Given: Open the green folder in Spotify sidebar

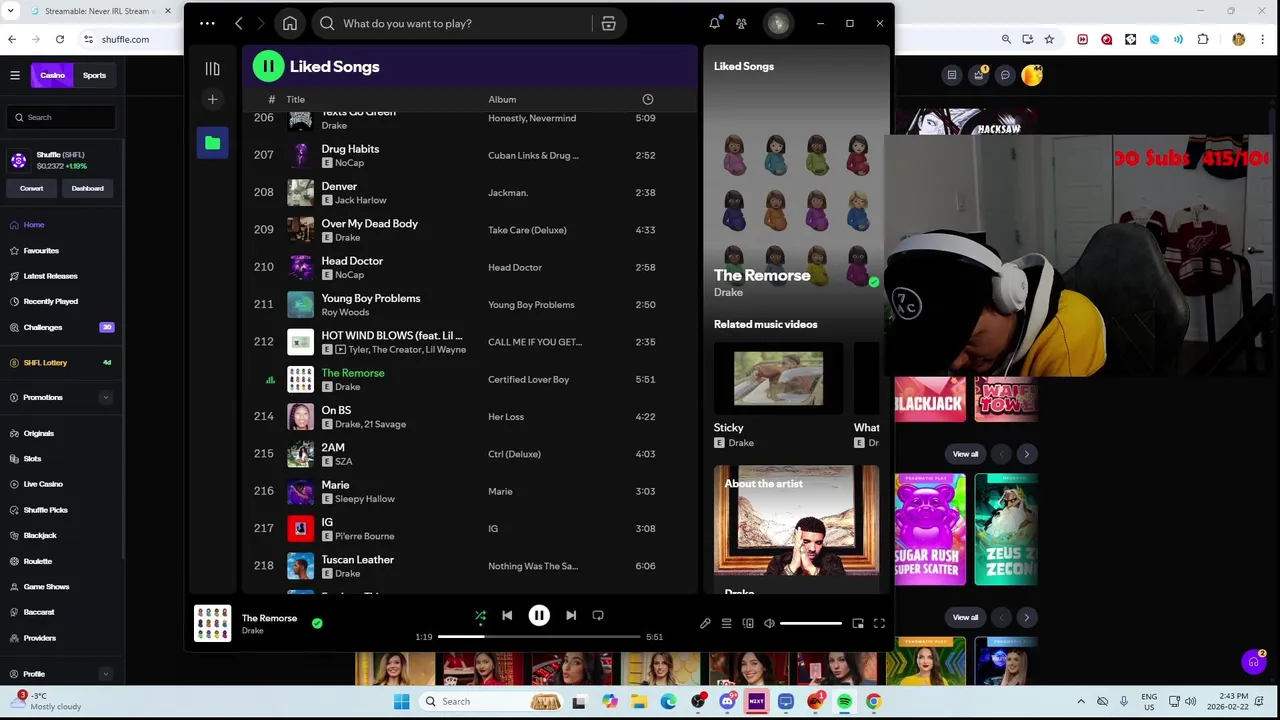Looking at the screenshot, I should (212, 143).
